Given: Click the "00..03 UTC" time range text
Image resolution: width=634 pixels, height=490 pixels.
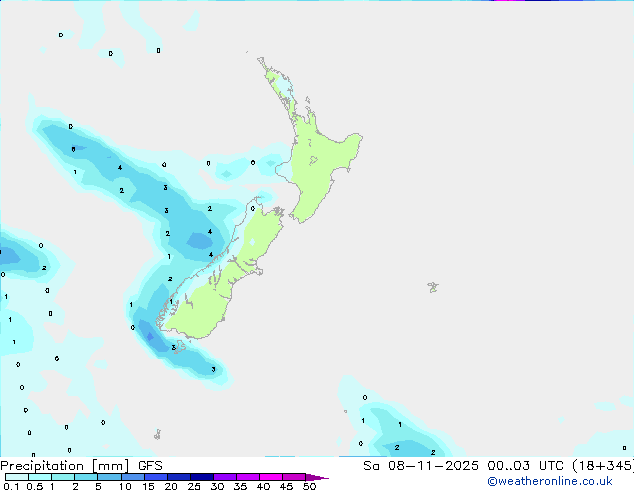Looking at the screenshot, I should pyautogui.click(x=525, y=466).
